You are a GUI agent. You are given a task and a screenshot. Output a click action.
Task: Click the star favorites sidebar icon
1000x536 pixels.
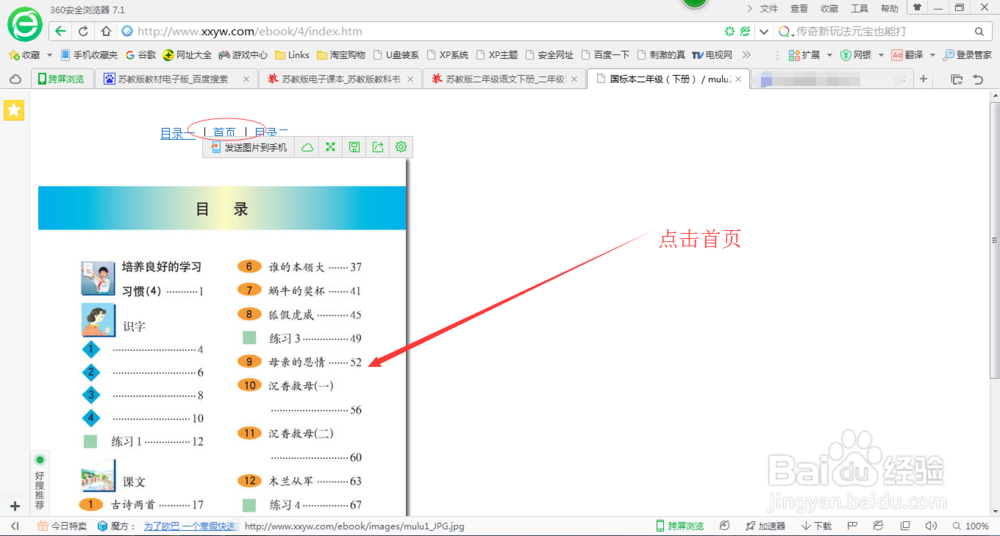tap(14, 110)
